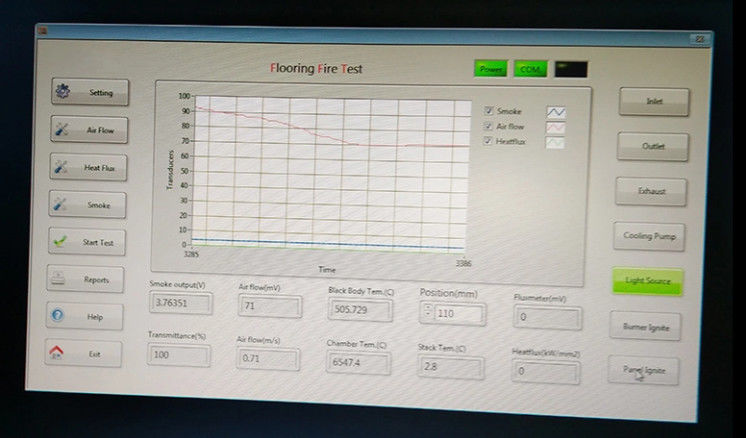746x438 pixels.
Task: Click the Exit house icon
Action: pos(58,354)
